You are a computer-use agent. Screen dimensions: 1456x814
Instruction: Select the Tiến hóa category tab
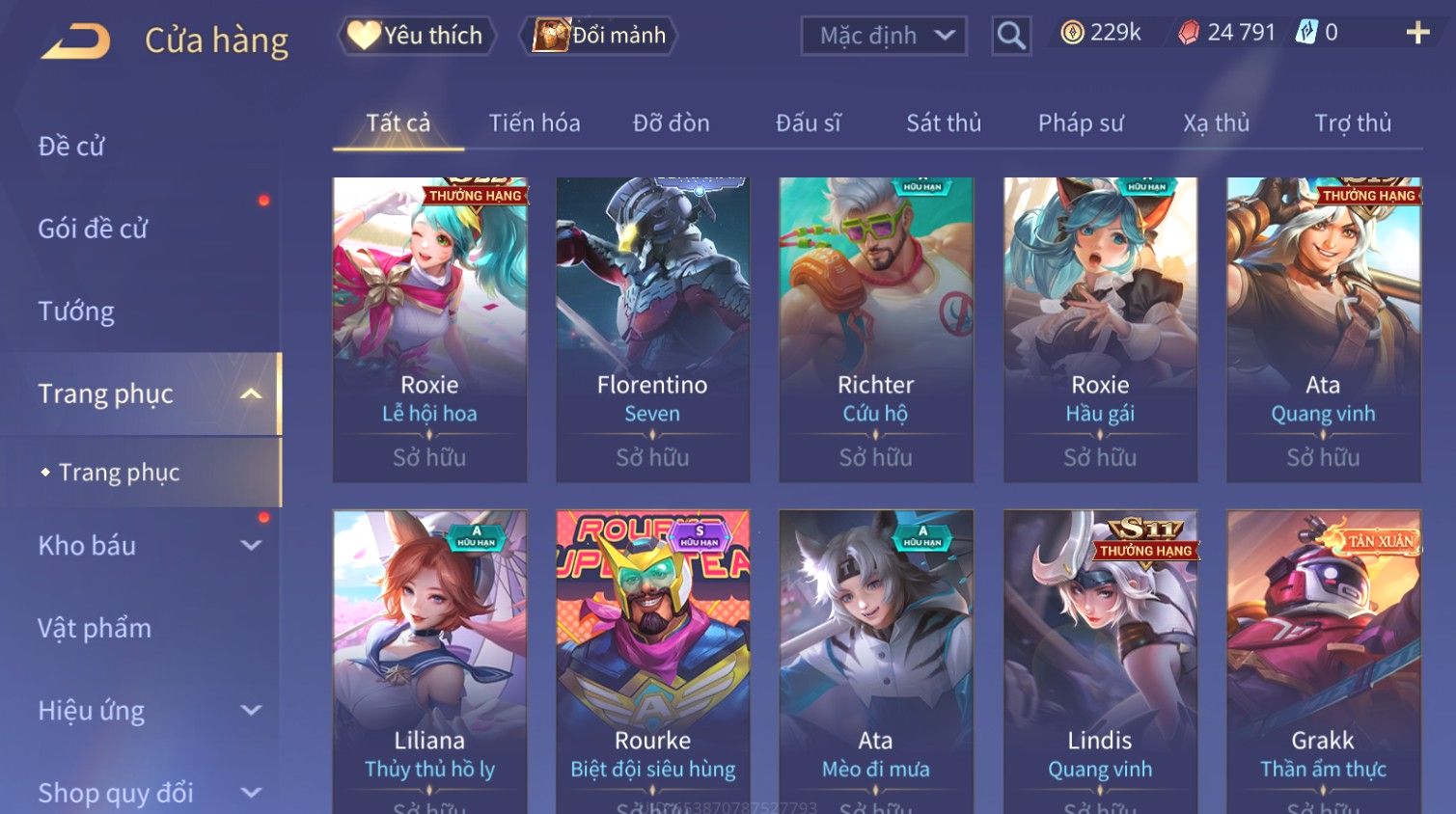pyautogui.click(x=535, y=123)
